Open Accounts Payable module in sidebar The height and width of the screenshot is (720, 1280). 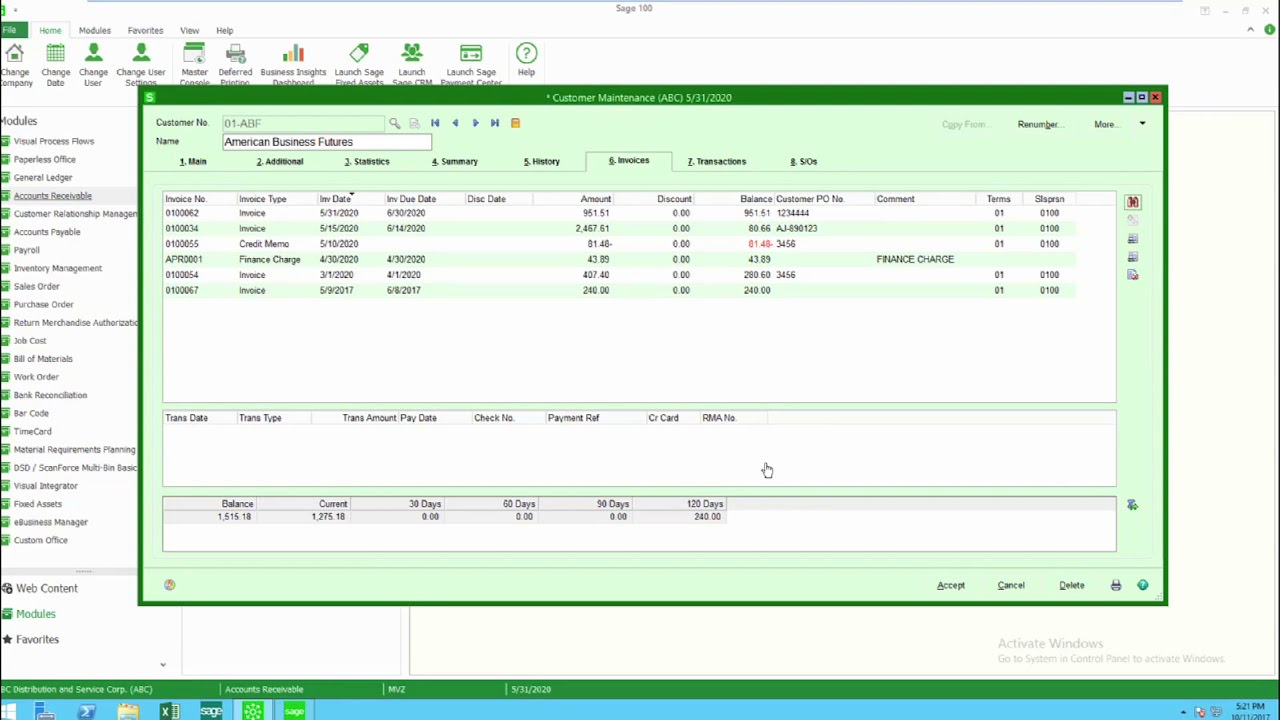47,232
